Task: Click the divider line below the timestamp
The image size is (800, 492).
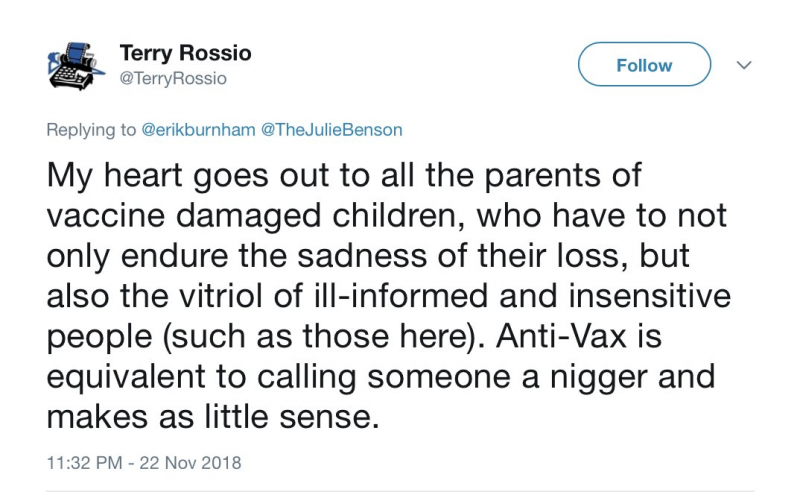Action: pyautogui.click(x=400, y=490)
